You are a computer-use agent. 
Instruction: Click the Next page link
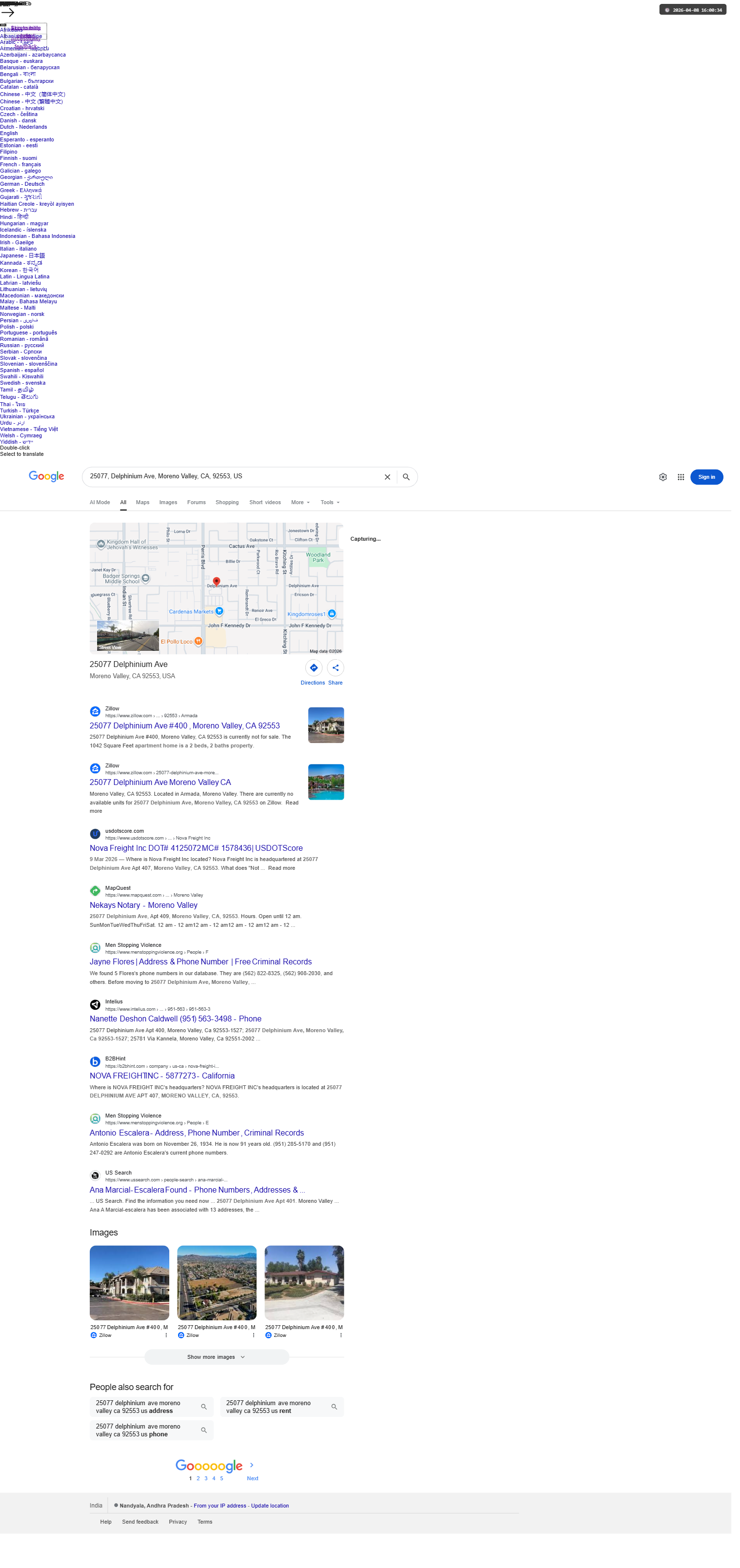click(x=252, y=1478)
